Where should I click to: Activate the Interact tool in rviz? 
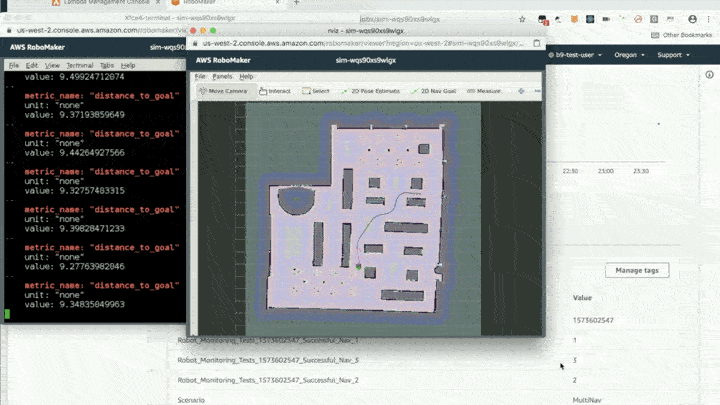coord(275,91)
